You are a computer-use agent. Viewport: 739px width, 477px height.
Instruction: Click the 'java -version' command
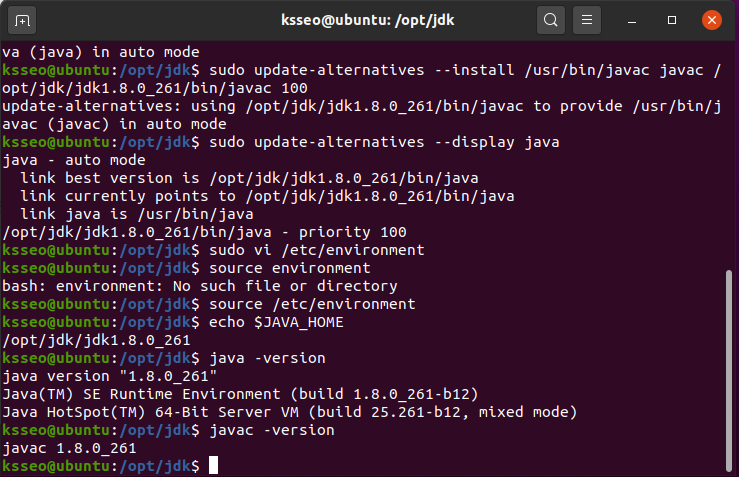[x=267, y=358]
